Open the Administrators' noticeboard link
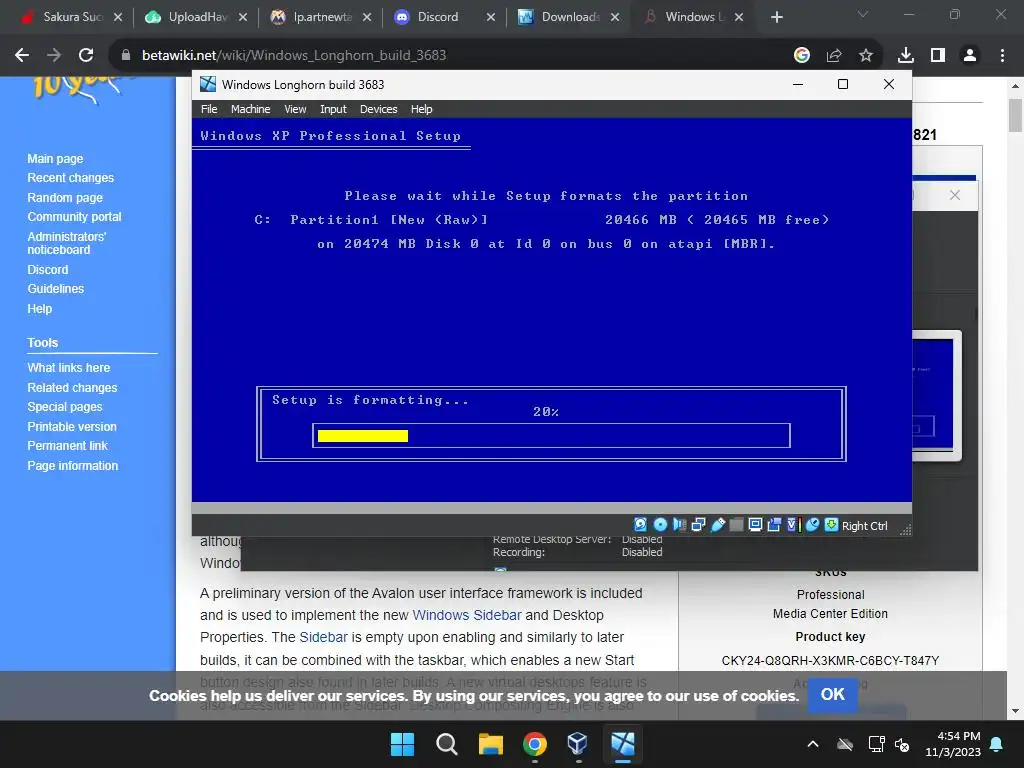Image resolution: width=1024 pixels, height=768 pixels. tap(66, 243)
